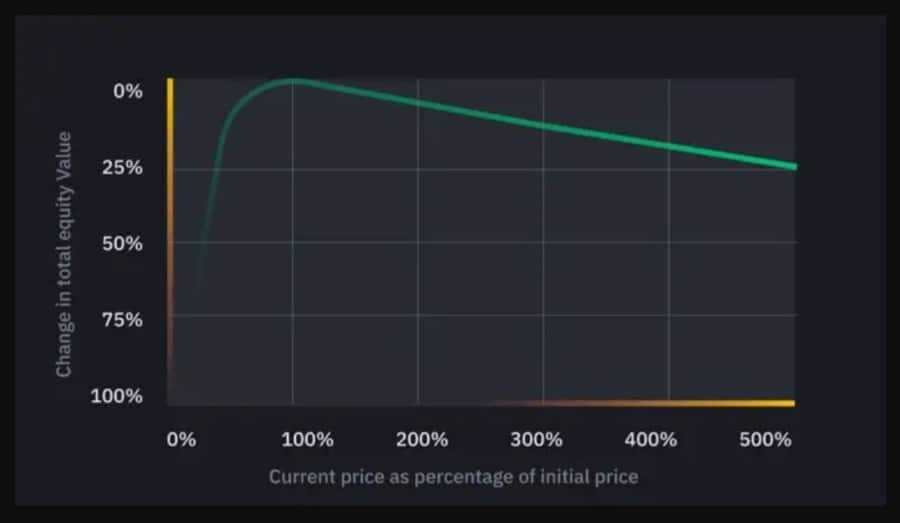This screenshot has height=523, width=900.
Task: Click the "Current price as percentage of initial price" title
Action: pyautogui.click(x=453, y=476)
